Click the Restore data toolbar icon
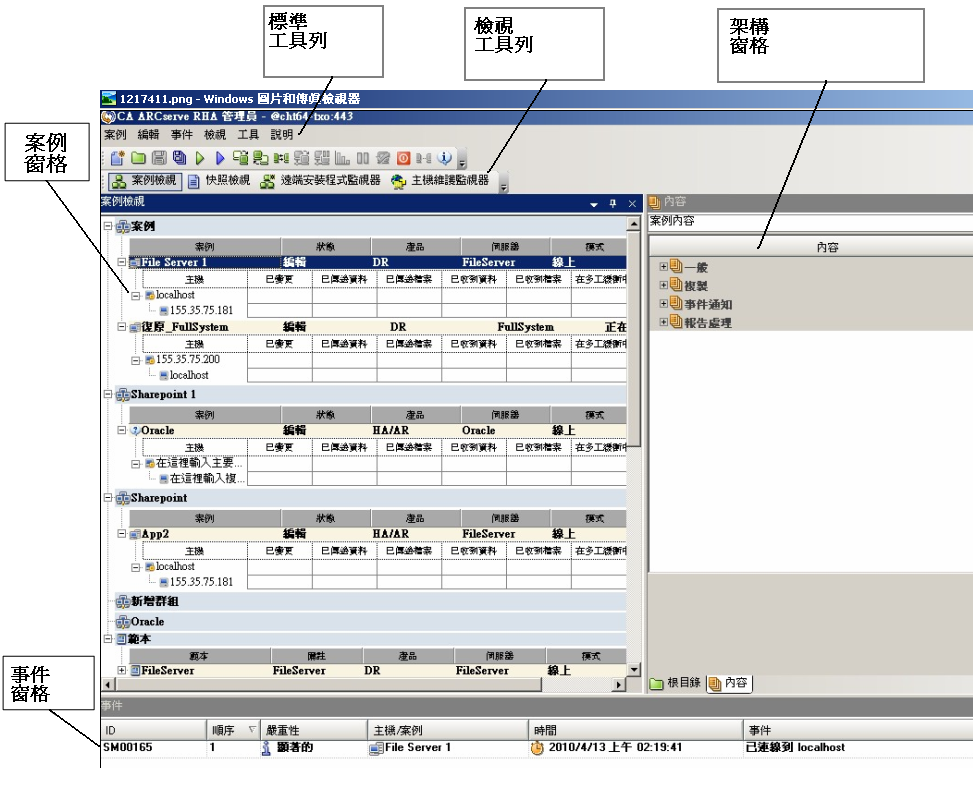This screenshot has height=789, width=973. click(261, 158)
